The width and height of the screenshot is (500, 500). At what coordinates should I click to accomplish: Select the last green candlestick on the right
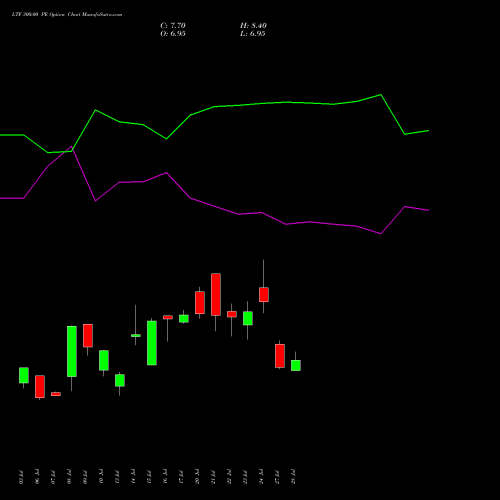click(x=296, y=365)
